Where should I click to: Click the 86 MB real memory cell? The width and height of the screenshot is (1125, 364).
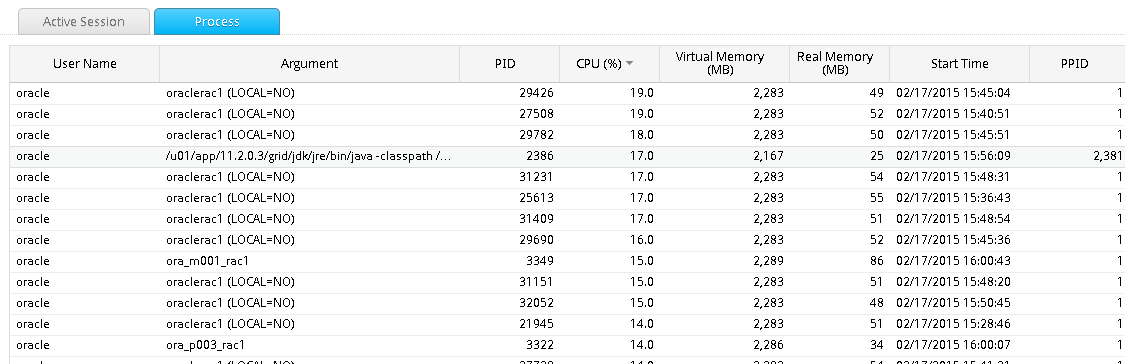pyautogui.click(x=839, y=261)
